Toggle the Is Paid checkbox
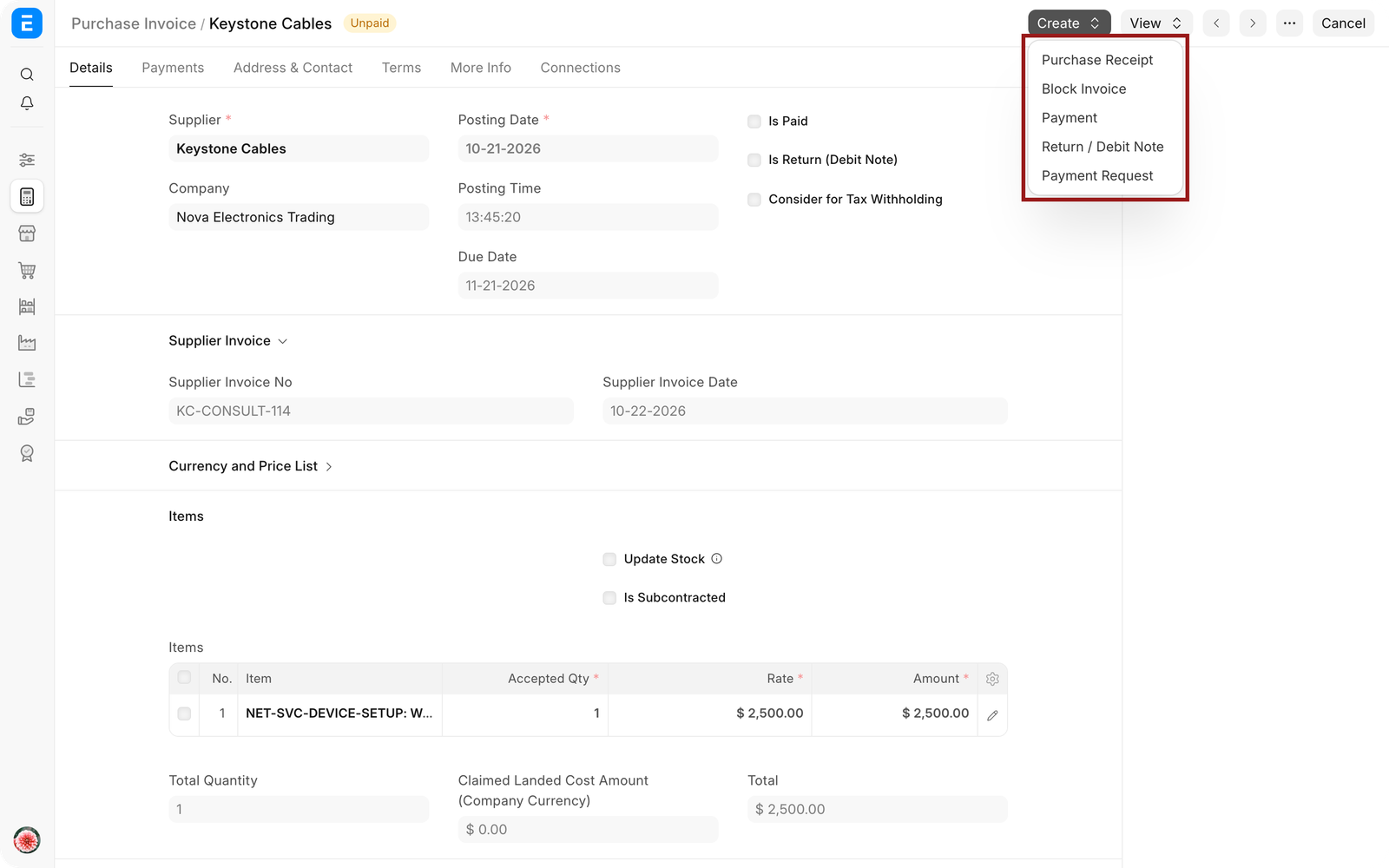Screen dimensions: 1389x868 pos(754,122)
